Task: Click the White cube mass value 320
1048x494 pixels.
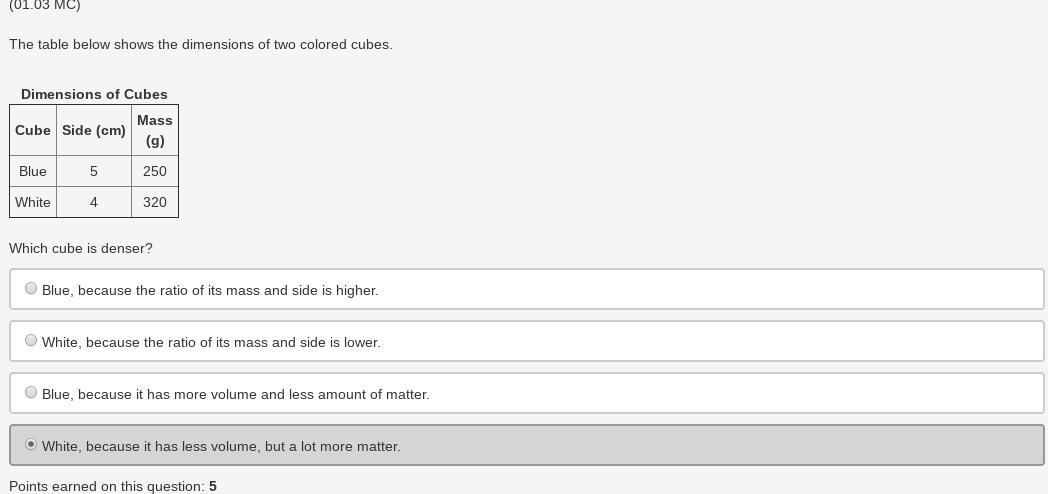Action: (x=155, y=202)
